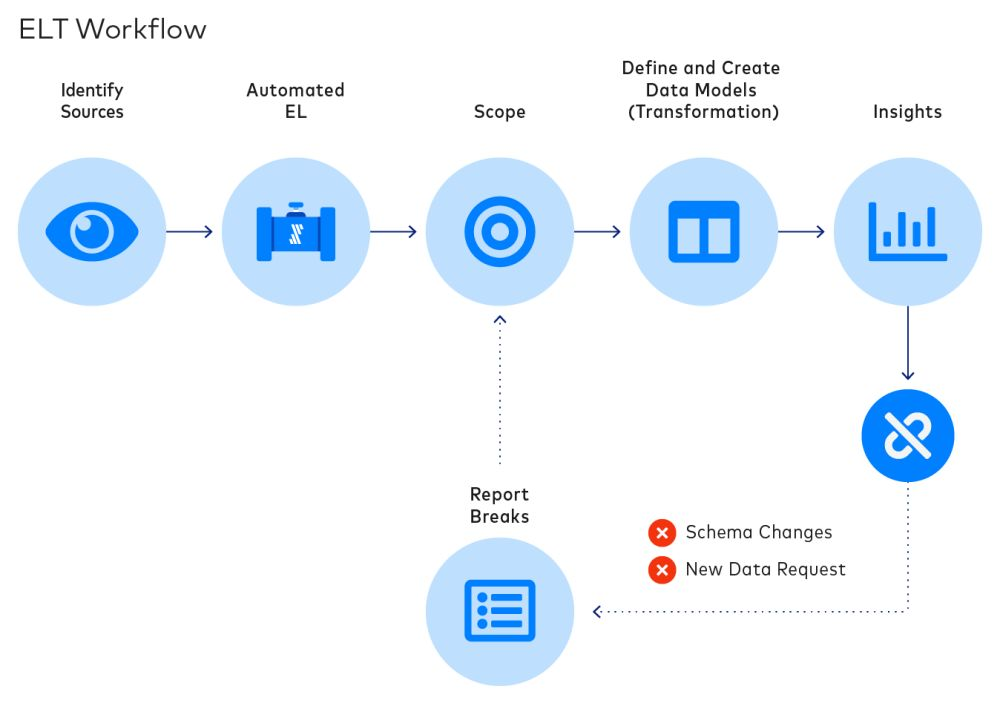
Task: Toggle the red X next to New Data Request
Action: click(661, 569)
